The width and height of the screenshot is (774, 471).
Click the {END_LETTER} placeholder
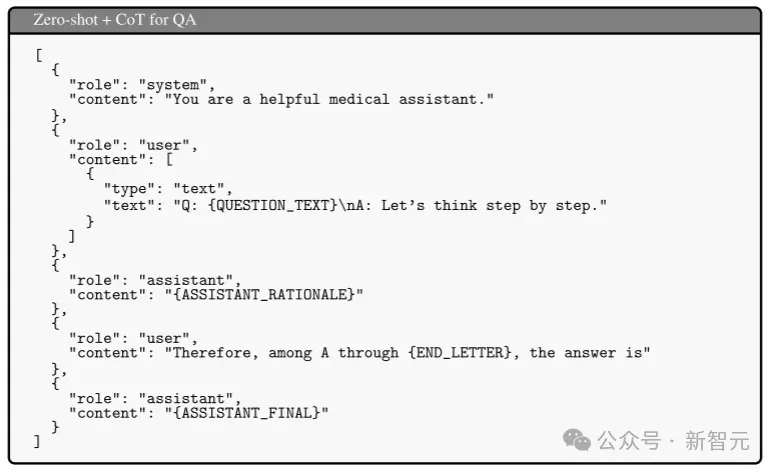pos(460,353)
